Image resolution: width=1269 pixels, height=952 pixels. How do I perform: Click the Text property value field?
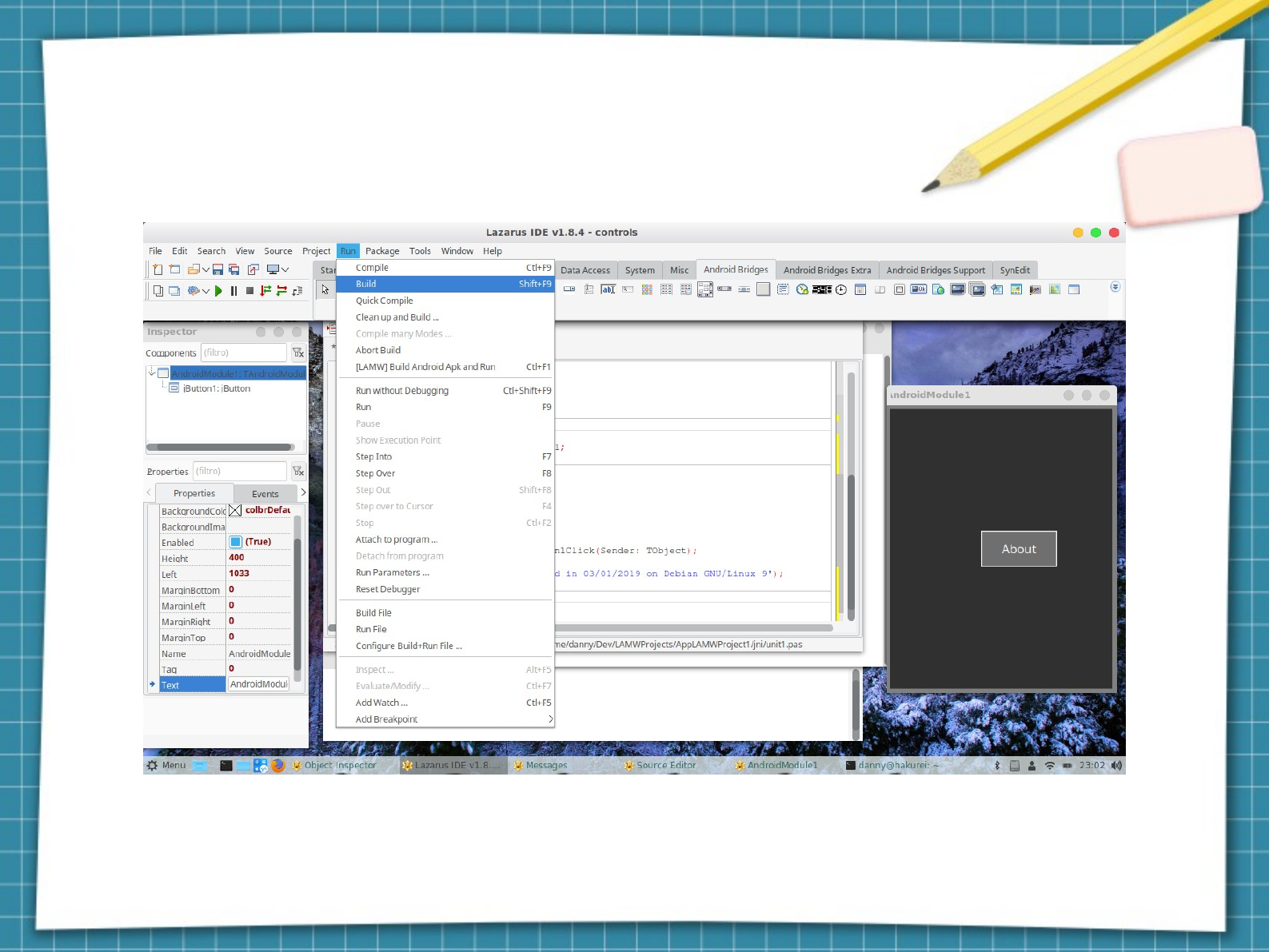[x=258, y=684]
